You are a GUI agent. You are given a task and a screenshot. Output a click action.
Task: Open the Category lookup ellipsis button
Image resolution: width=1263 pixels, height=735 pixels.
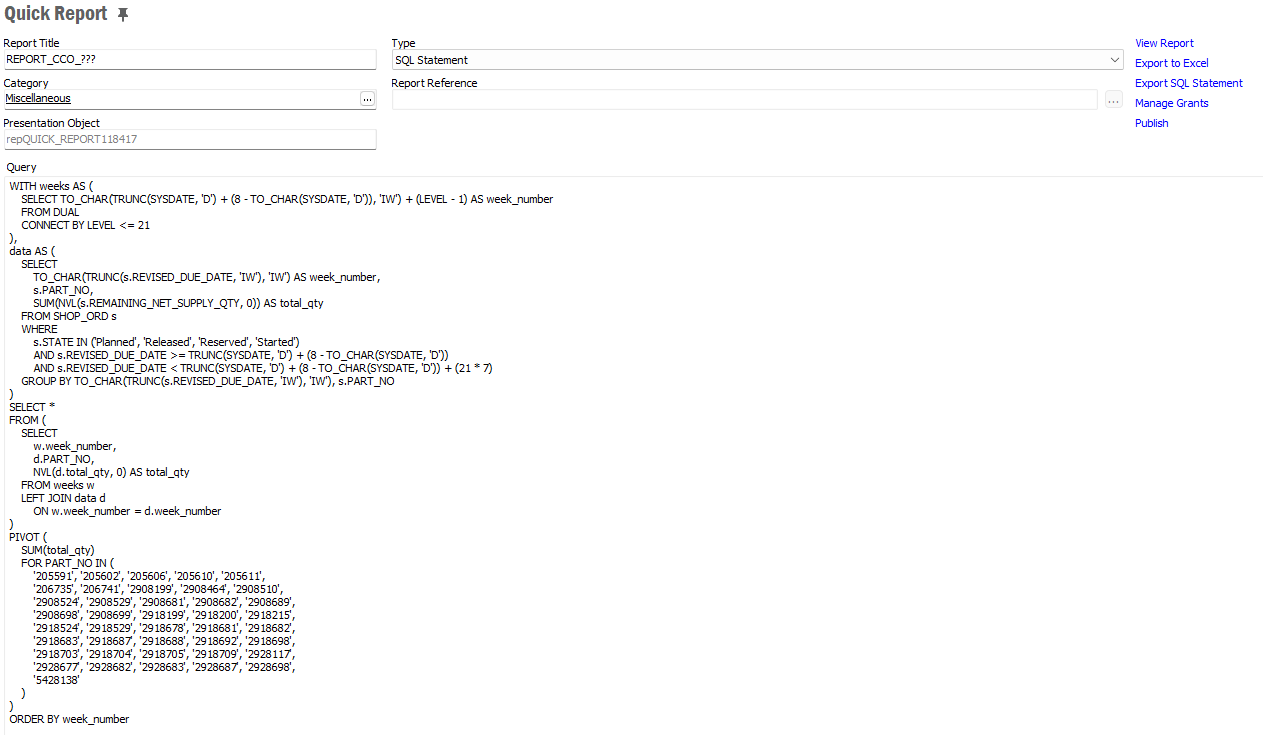pyautogui.click(x=368, y=99)
